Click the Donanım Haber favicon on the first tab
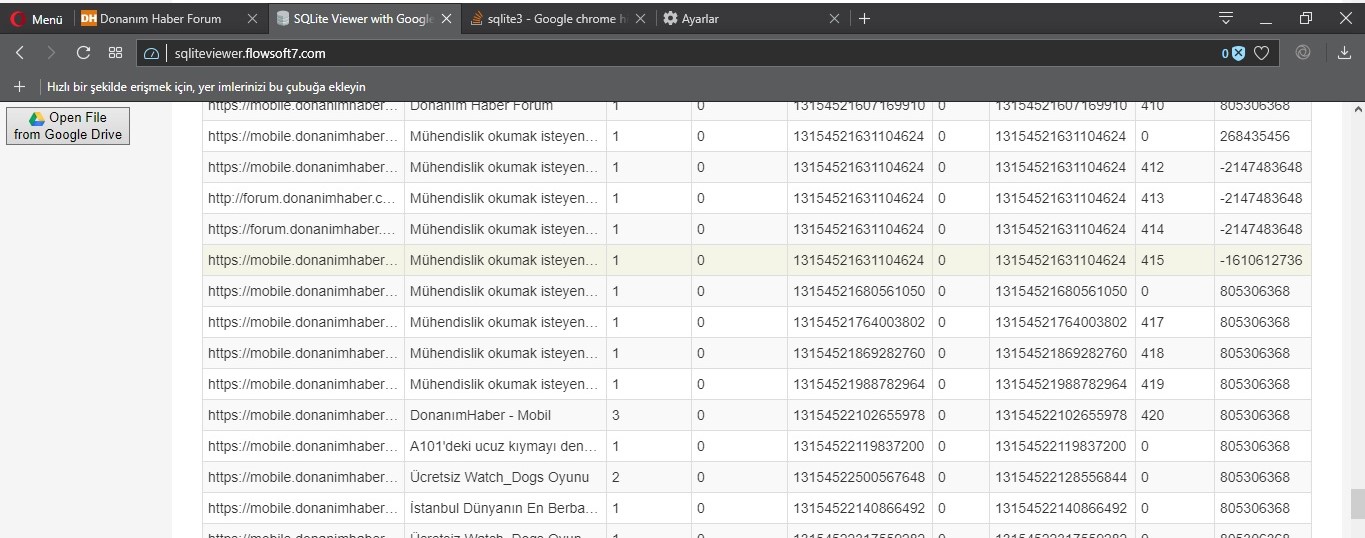The width and height of the screenshot is (1365, 538). [88, 19]
